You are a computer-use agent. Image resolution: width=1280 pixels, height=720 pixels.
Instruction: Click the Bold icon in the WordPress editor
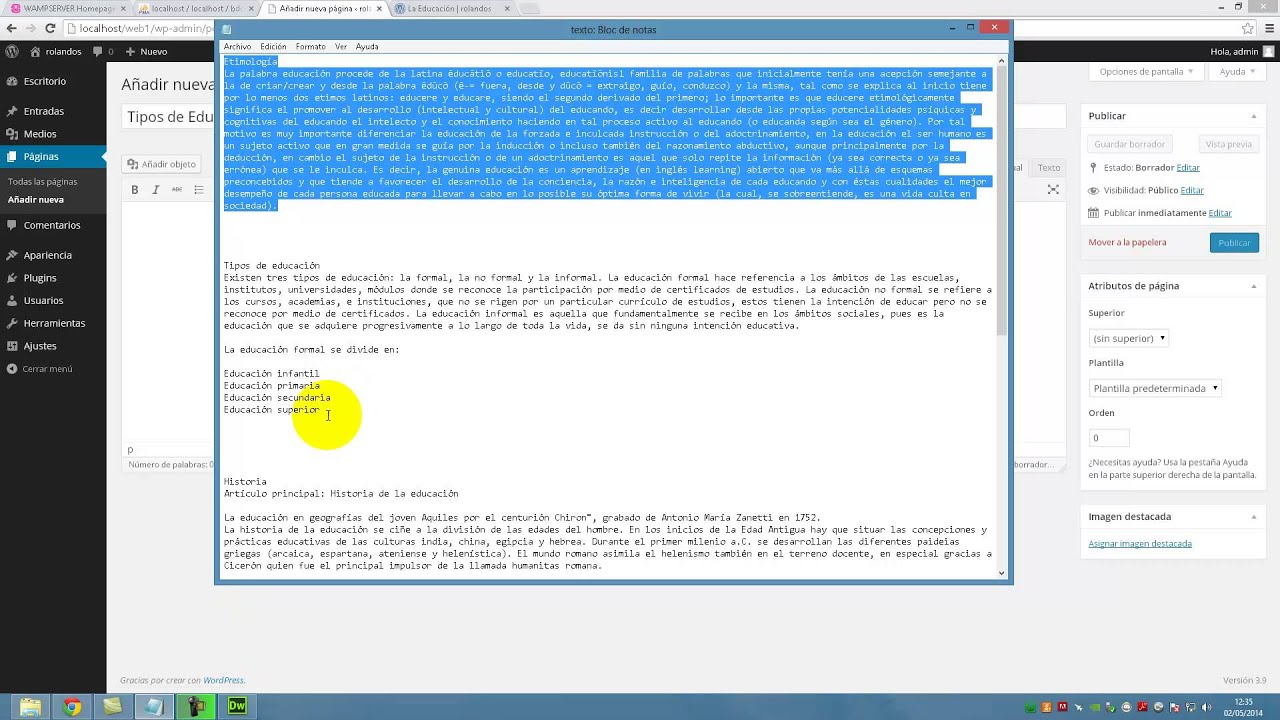(134, 190)
